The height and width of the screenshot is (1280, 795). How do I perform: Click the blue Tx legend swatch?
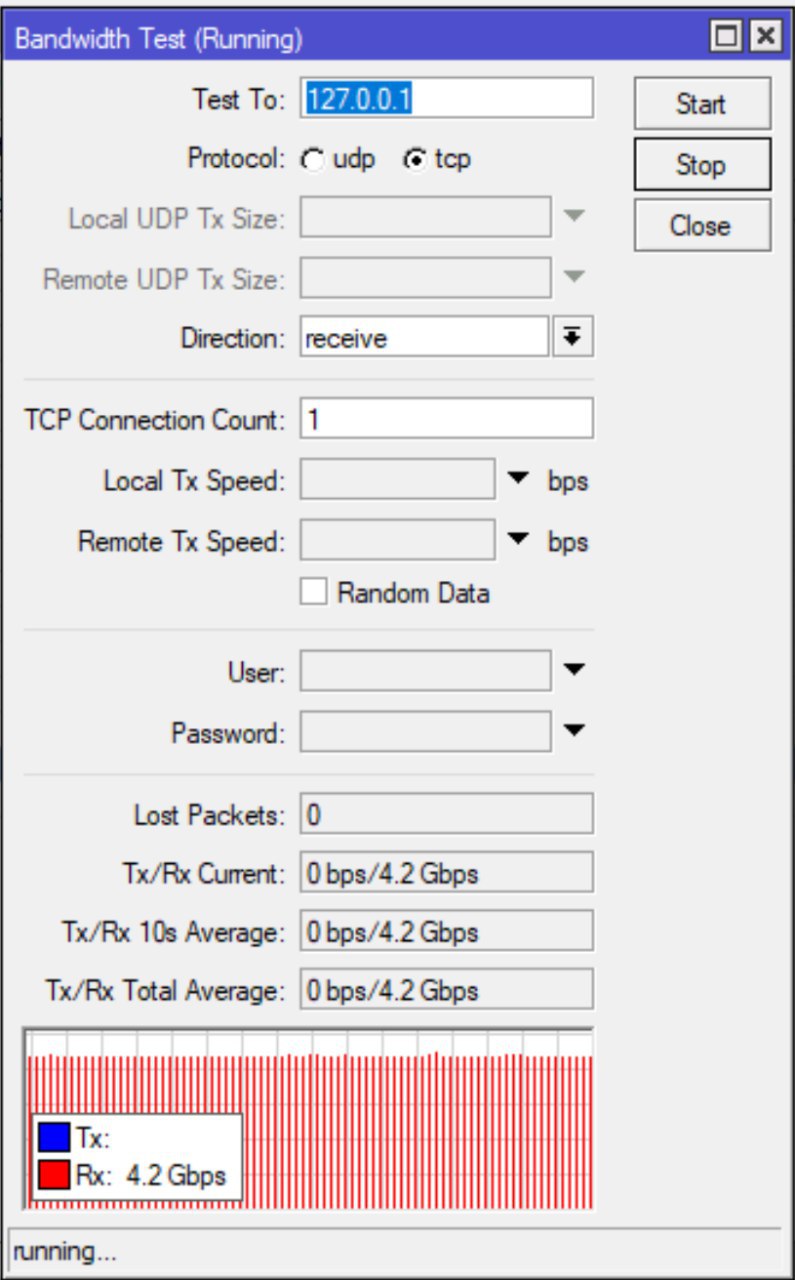click(54, 1137)
